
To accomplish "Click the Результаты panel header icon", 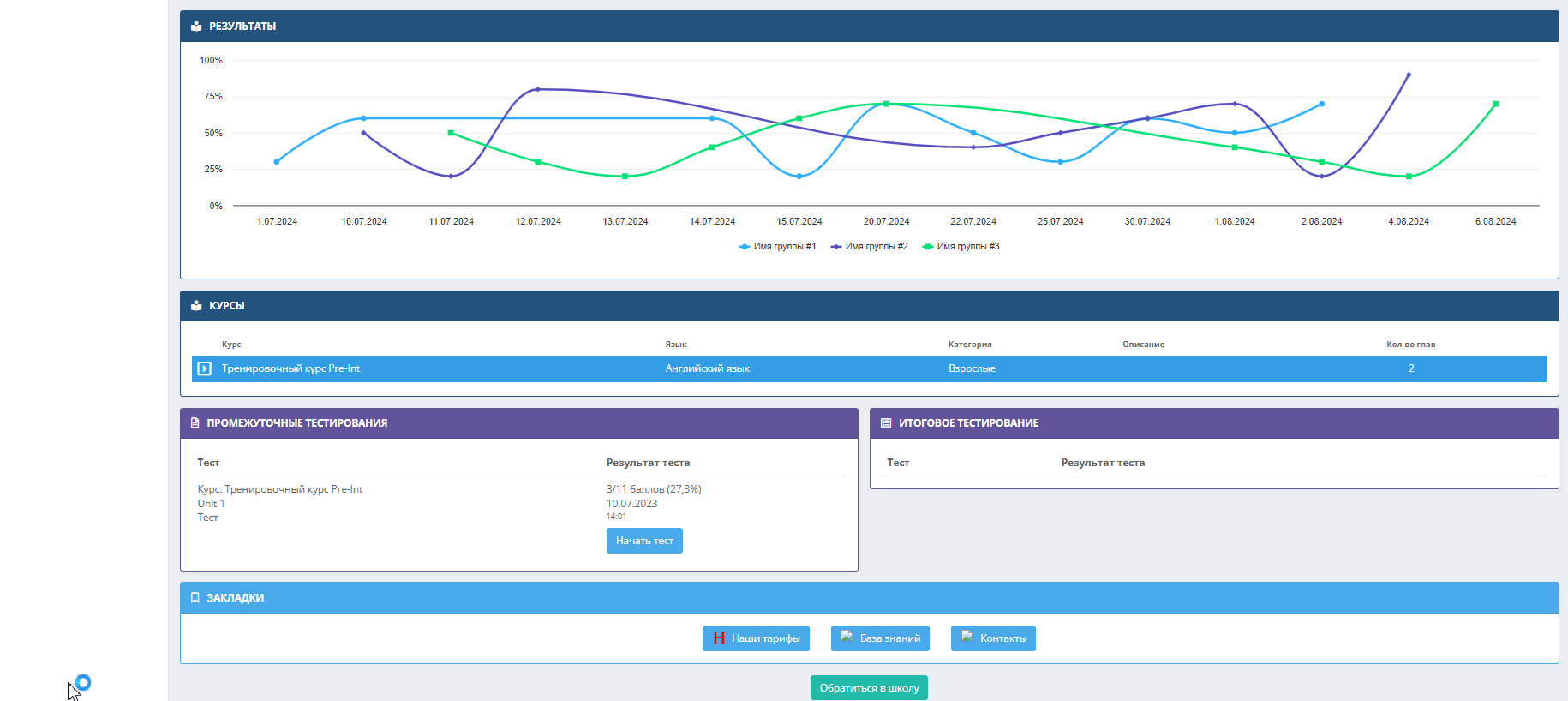I will pos(196,27).
